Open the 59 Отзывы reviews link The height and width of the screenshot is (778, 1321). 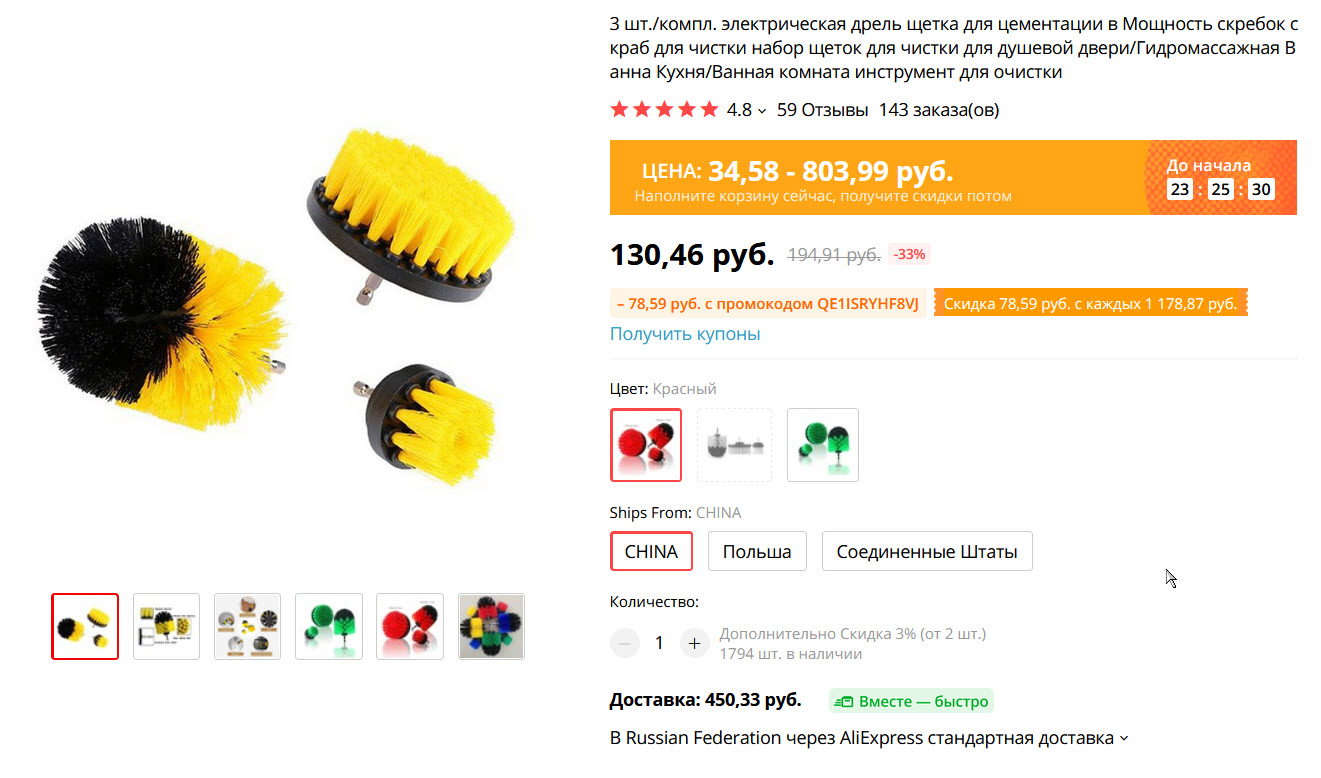click(x=822, y=110)
